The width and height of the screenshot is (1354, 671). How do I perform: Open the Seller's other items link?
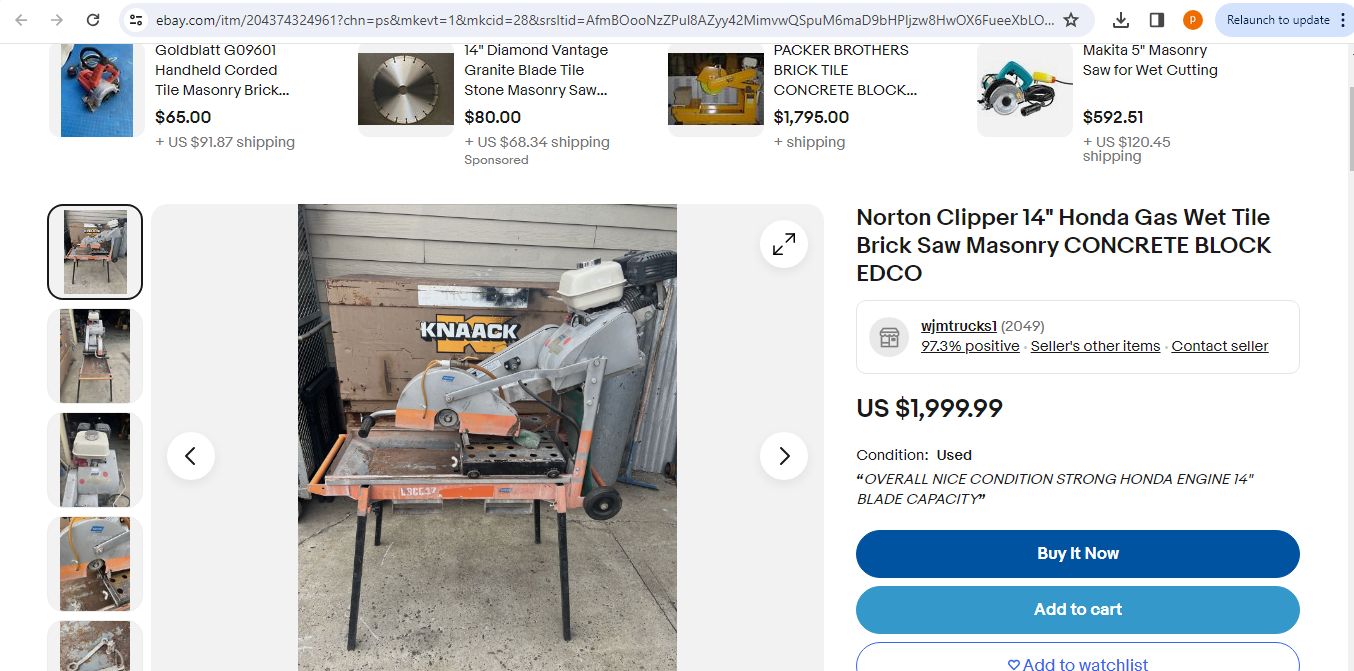point(1095,346)
